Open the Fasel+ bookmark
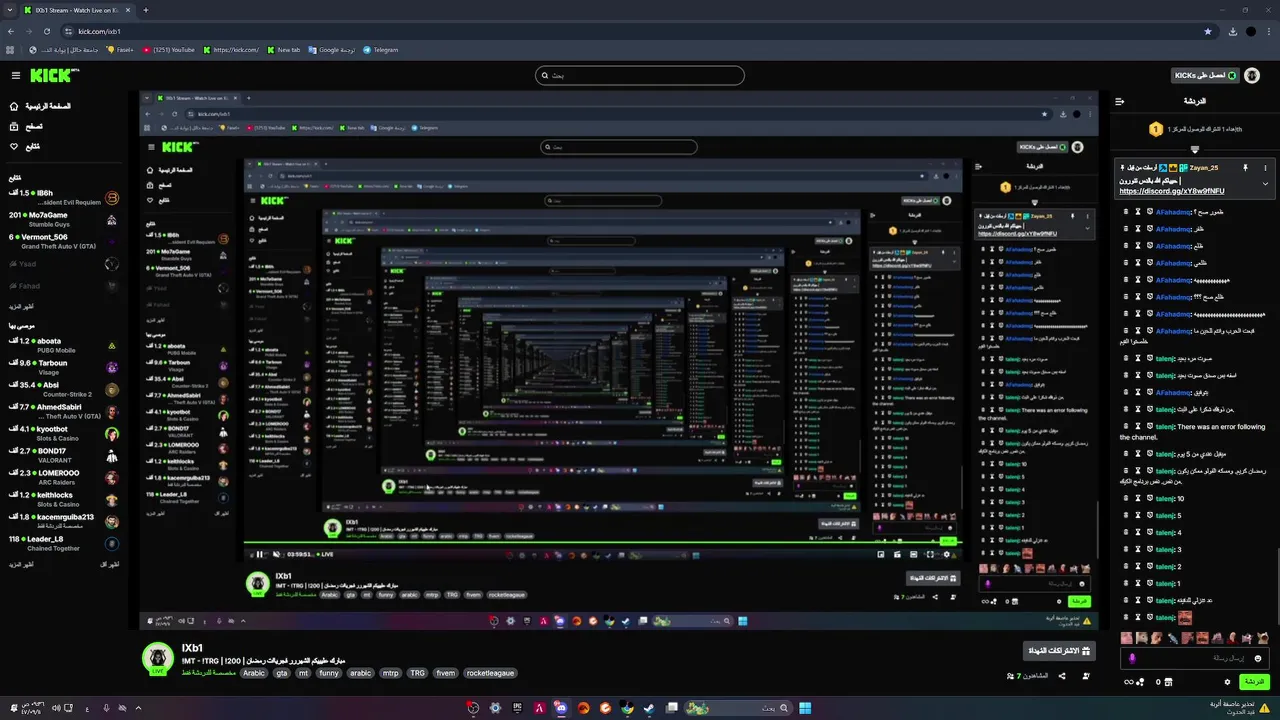The width and height of the screenshot is (1280, 720). point(120,49)
